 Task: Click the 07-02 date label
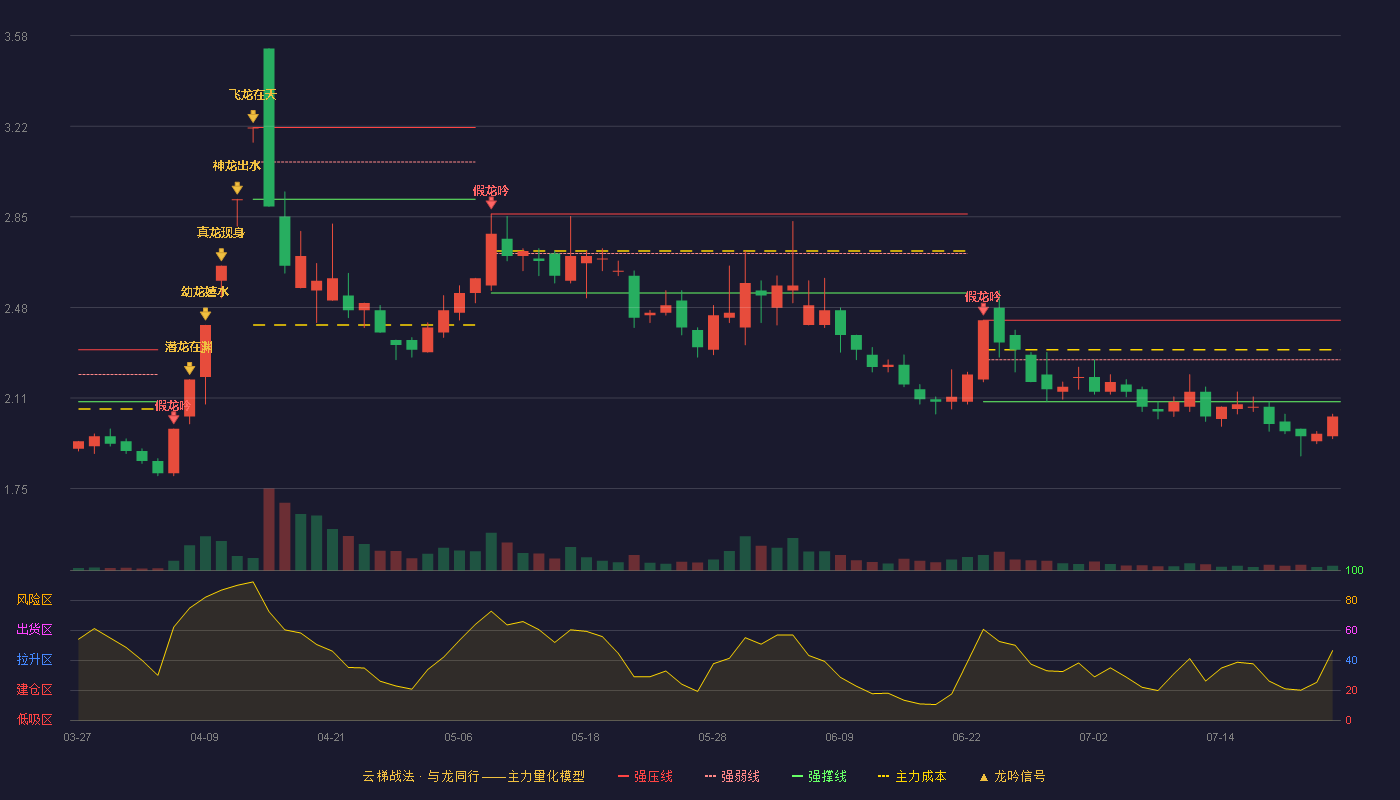(x=1093, y=737)
